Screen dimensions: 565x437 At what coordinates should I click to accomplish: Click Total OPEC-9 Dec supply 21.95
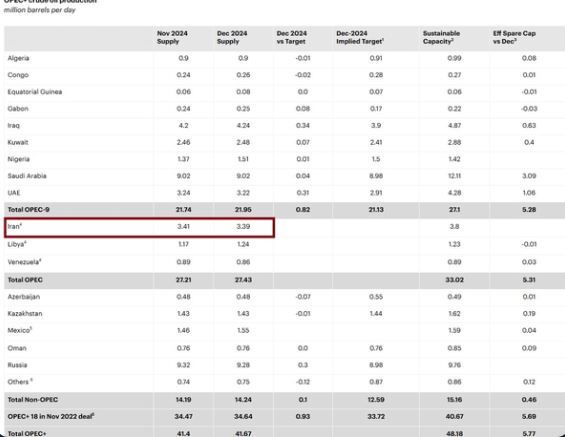pyautogui.click(x=243, y=209)
